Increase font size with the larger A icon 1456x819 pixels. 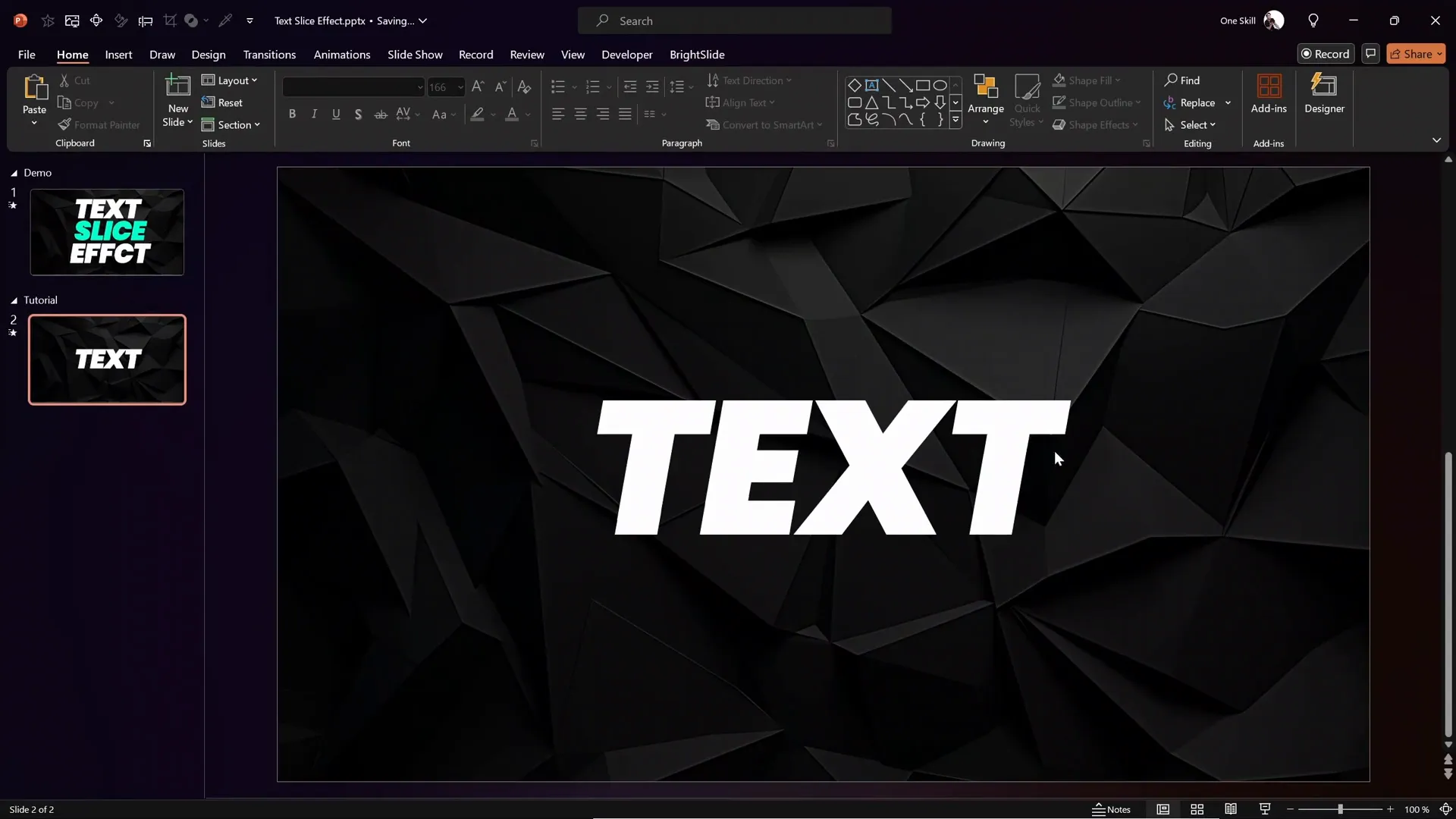click(477, 86)
